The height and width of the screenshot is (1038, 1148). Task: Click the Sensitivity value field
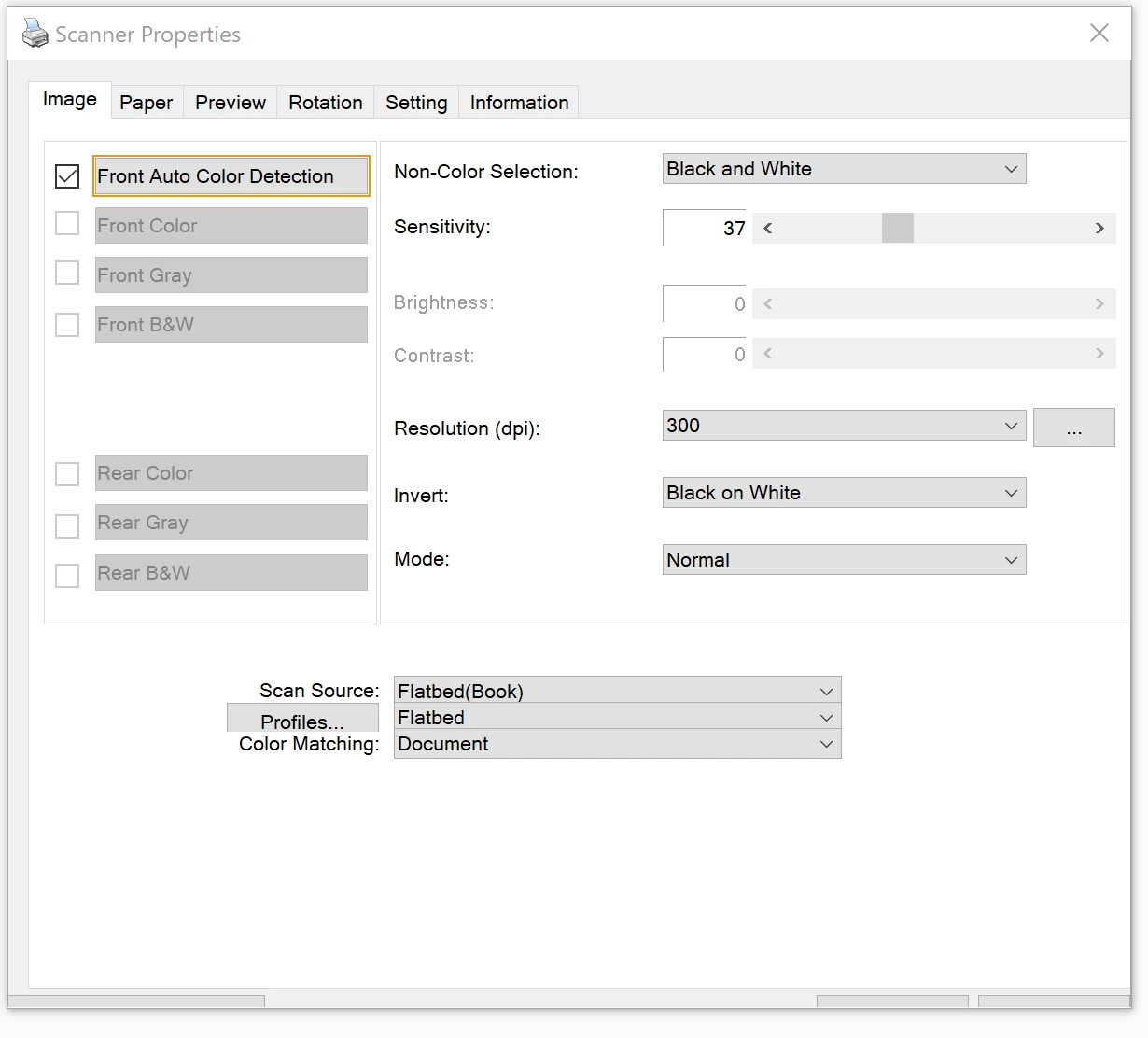click(705, 228)
